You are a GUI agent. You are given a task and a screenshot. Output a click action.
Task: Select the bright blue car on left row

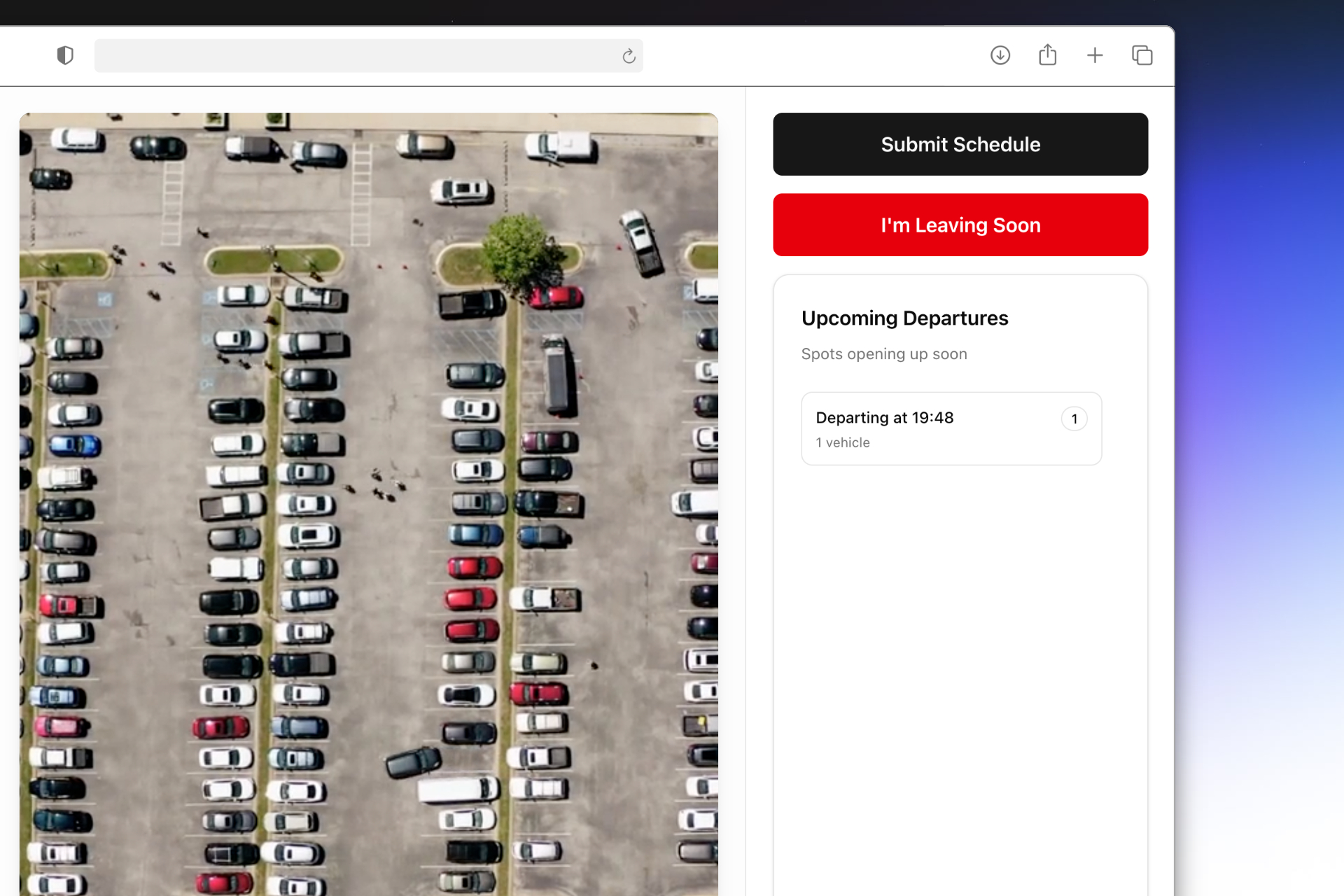coord(75,445)
